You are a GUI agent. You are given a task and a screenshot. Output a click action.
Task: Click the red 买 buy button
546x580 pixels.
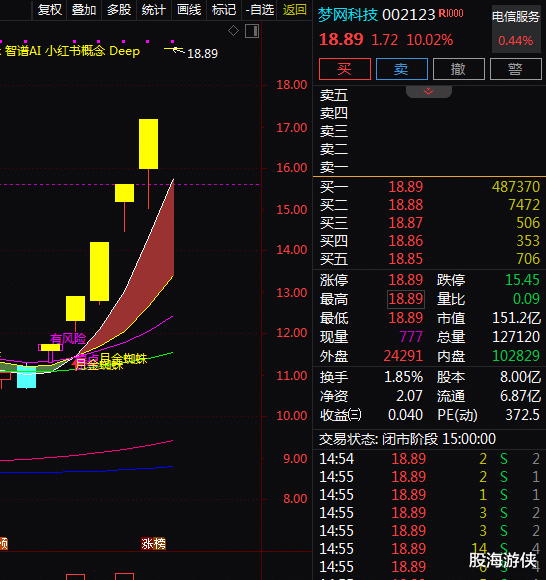tap(345, 69)
